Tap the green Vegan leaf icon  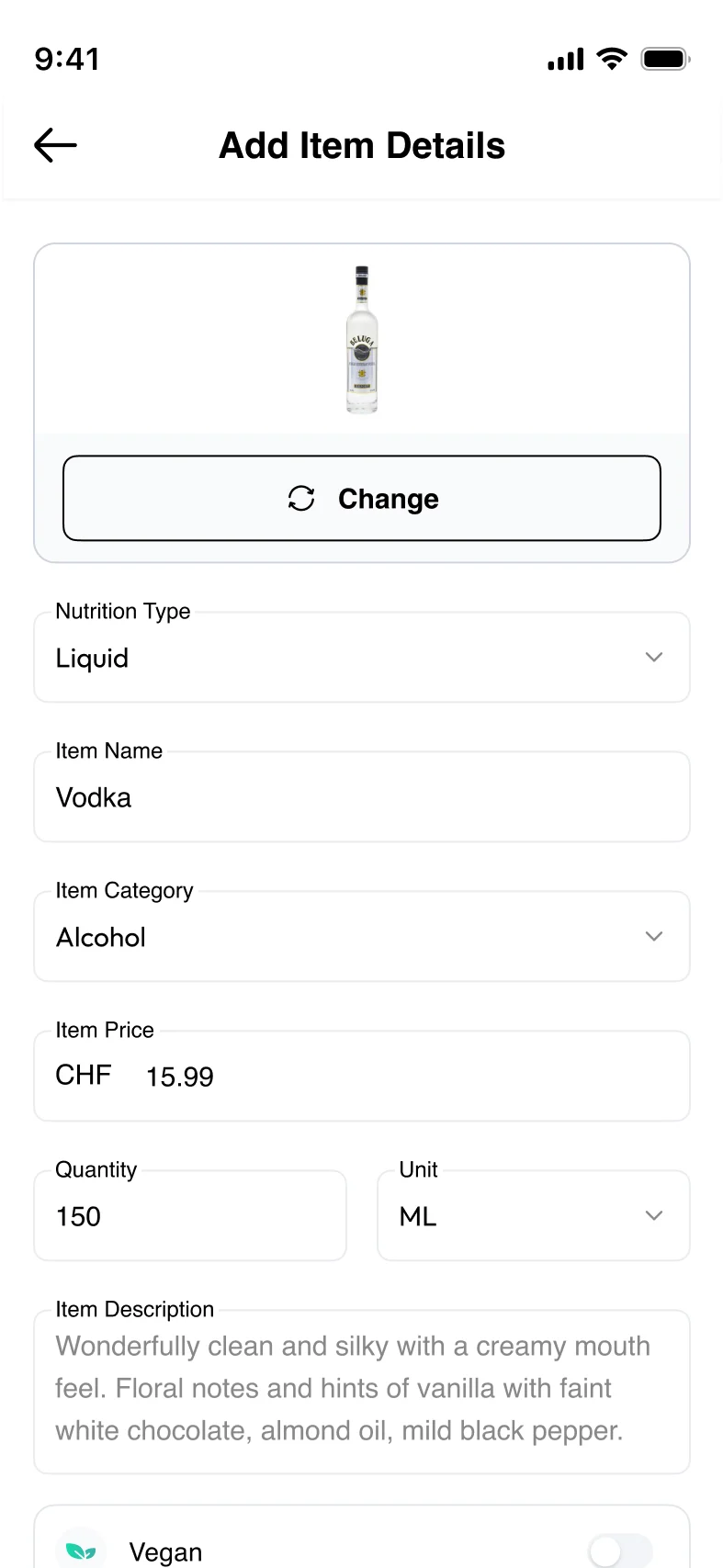click(81, 1551)
